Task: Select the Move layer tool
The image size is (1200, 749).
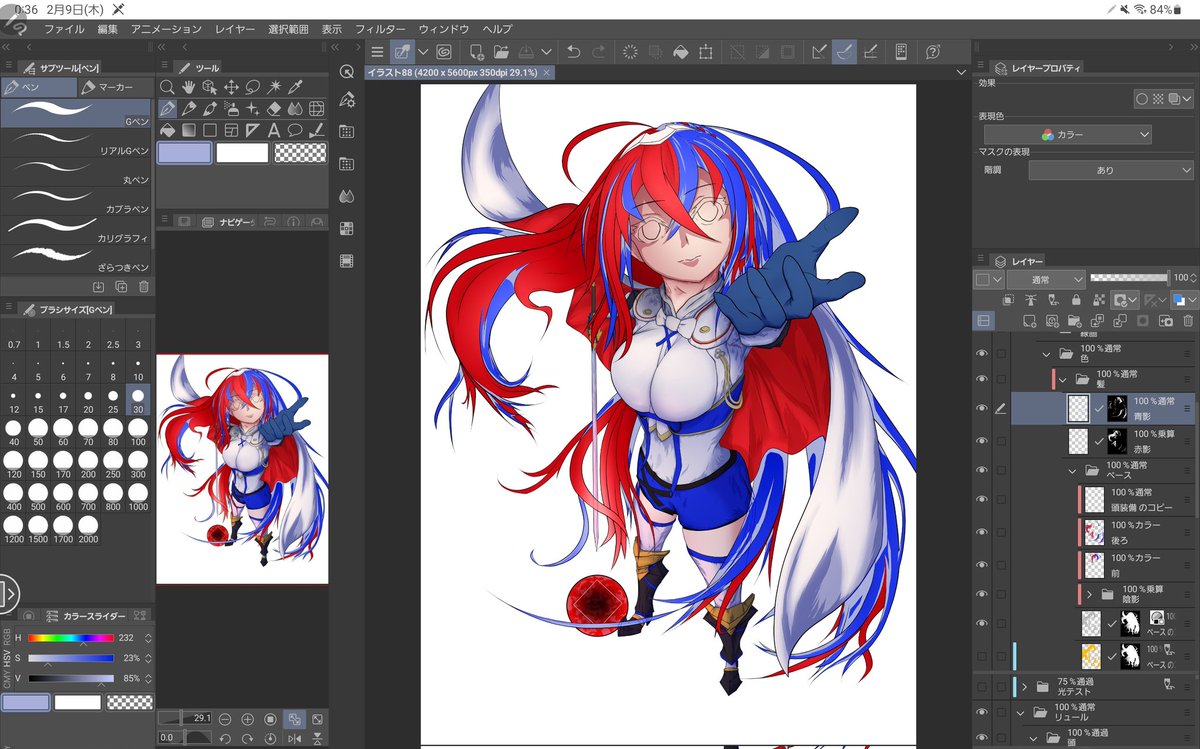Action: point(231,88)
